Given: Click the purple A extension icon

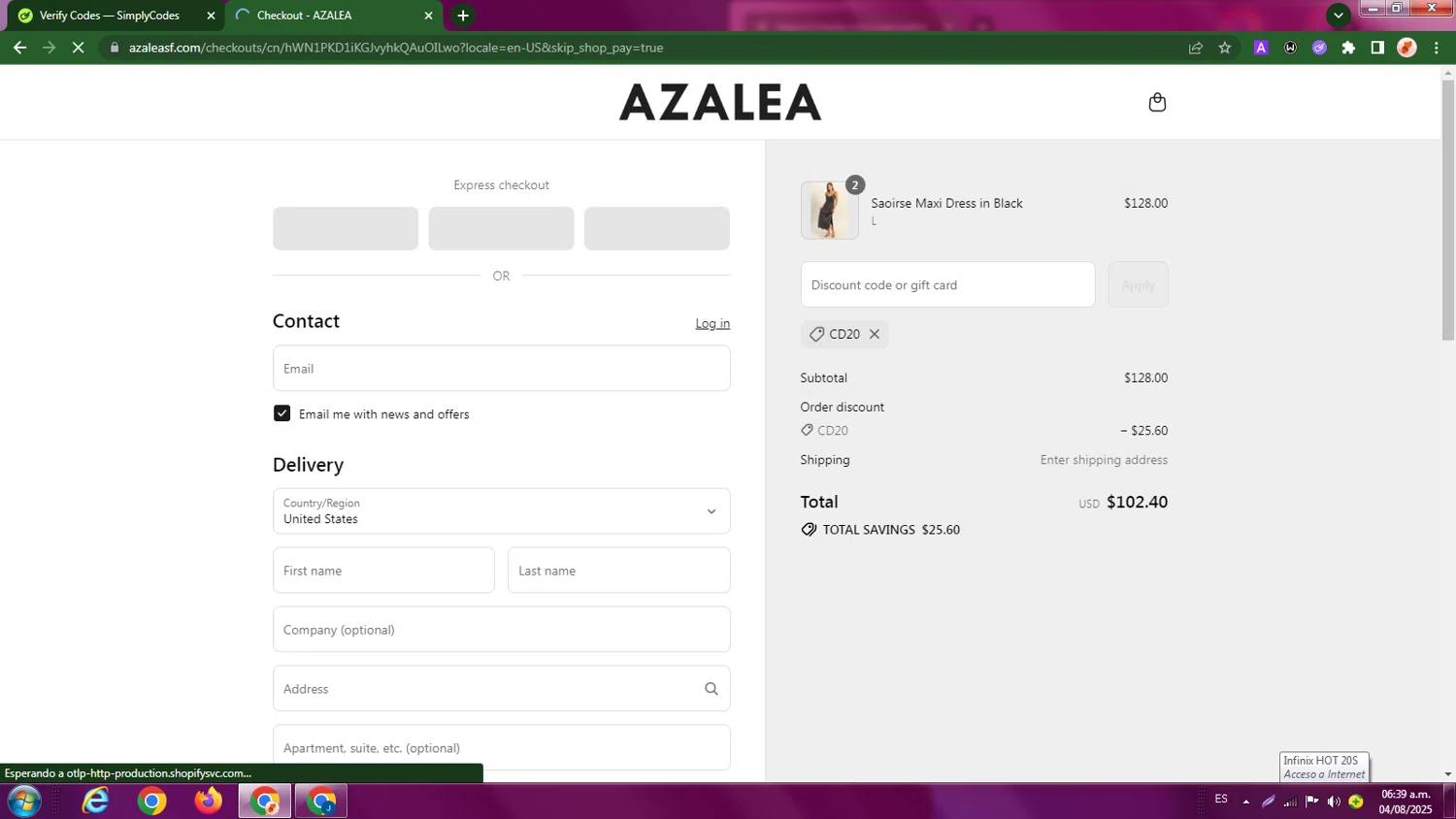Looking at the screenshot, I should [1261, 48].
